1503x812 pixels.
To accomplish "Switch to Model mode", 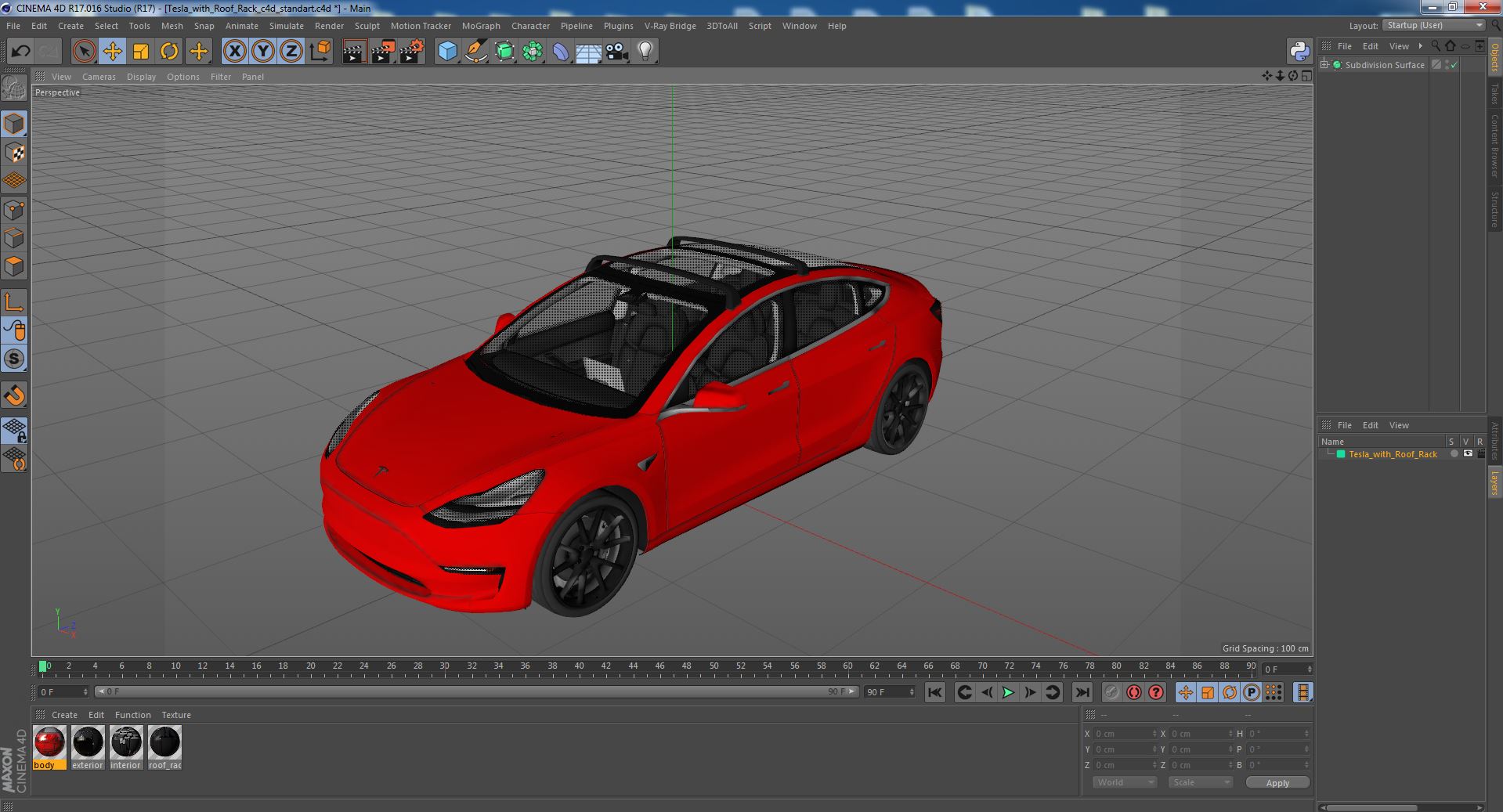I will pyautogui.click(x=14, y=124).
